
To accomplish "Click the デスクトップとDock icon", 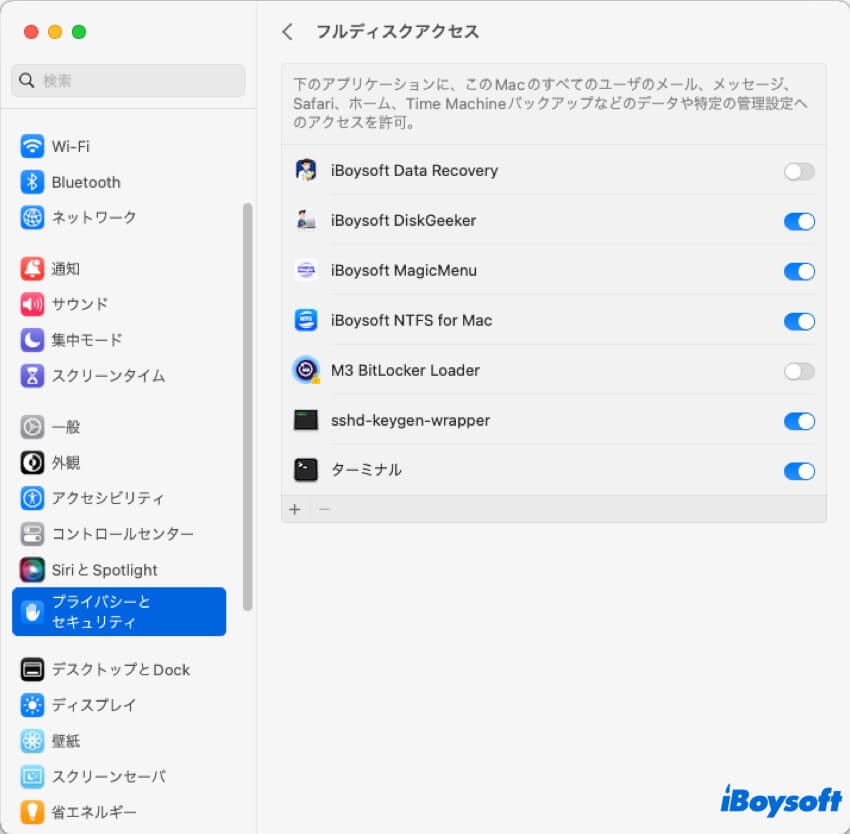I will (32, 669).
